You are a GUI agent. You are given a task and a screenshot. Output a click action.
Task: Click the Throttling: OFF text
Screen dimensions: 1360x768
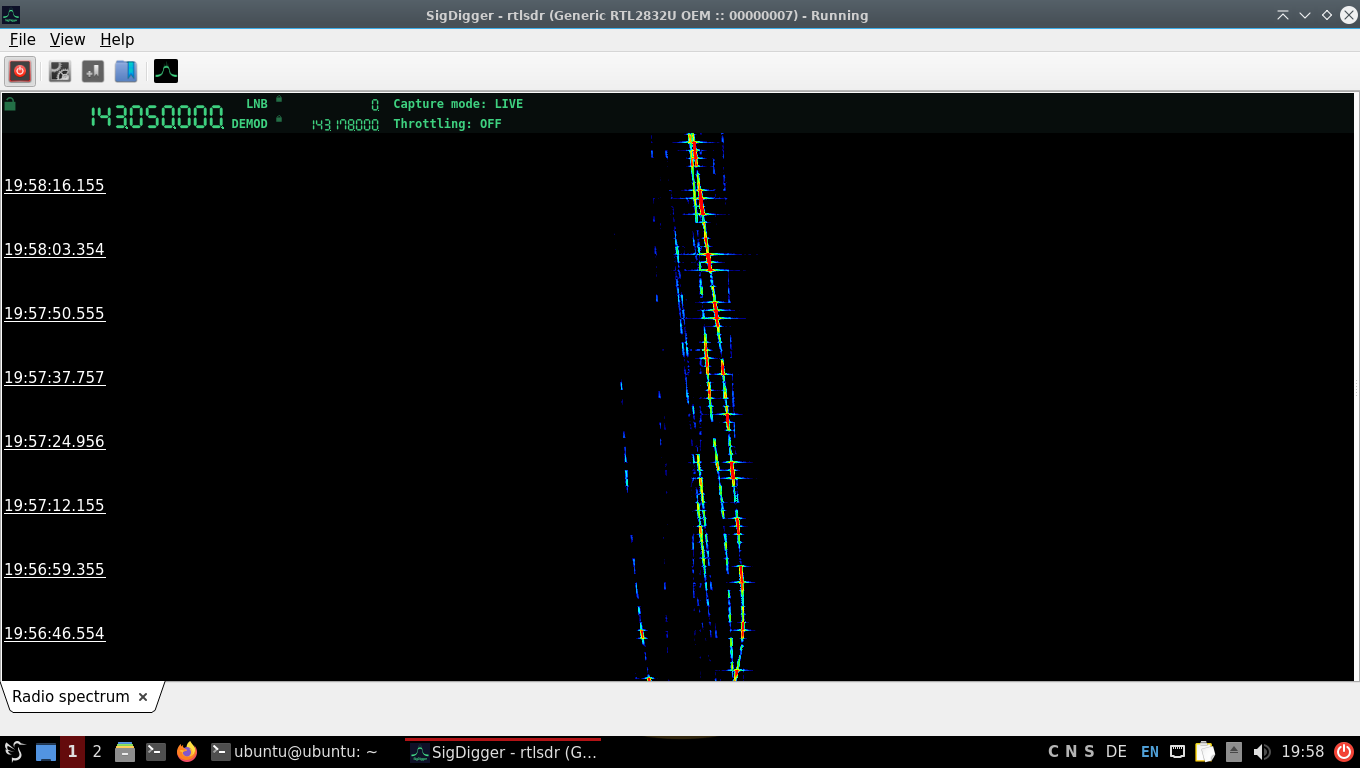(x=447, y=124)
